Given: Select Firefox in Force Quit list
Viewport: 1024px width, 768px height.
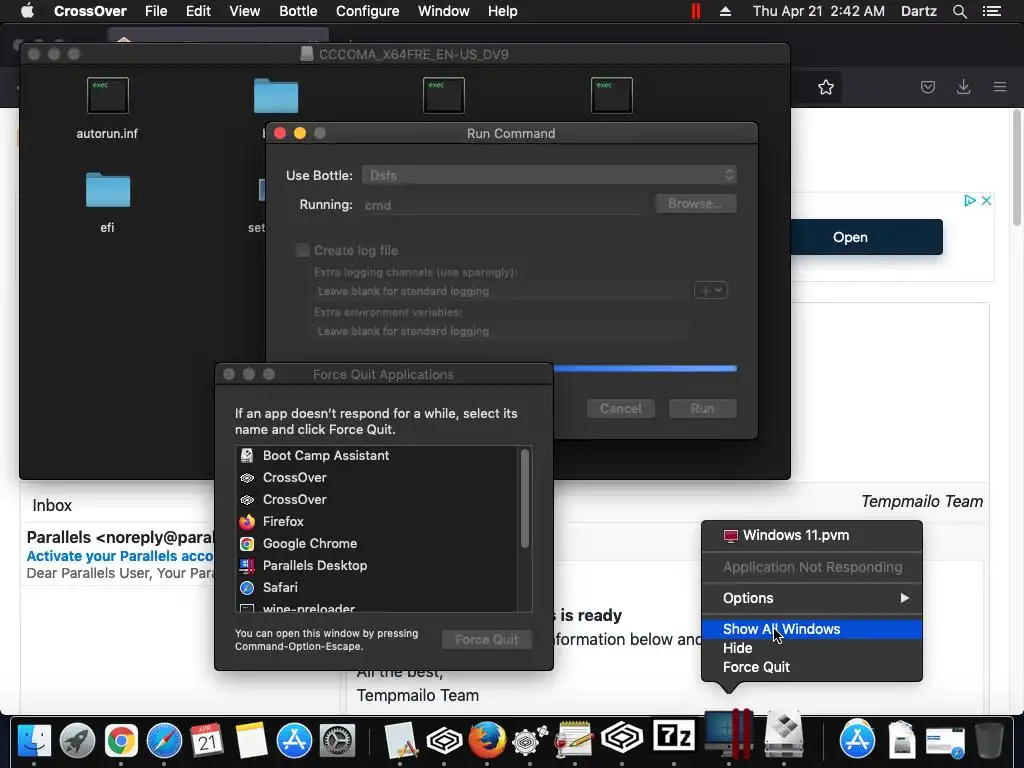Looking at the screenshot, I should coord(377,522).
